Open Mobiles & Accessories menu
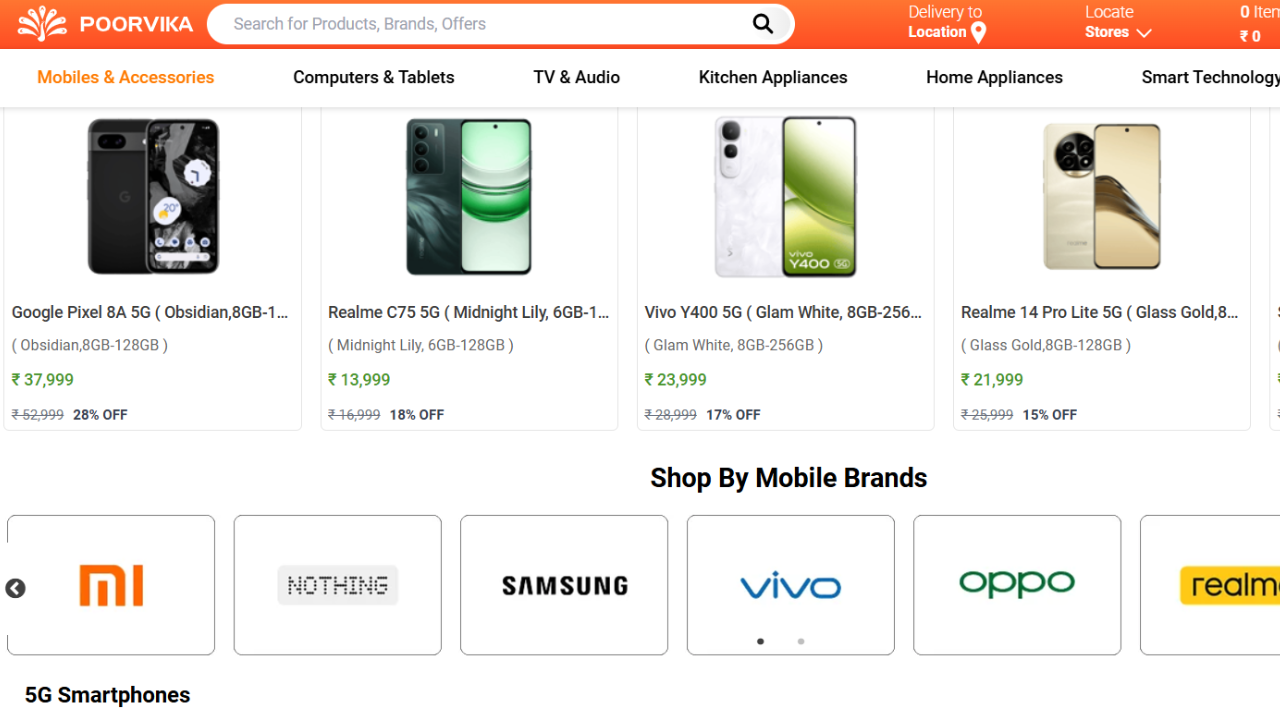 [x=125, y=77]
